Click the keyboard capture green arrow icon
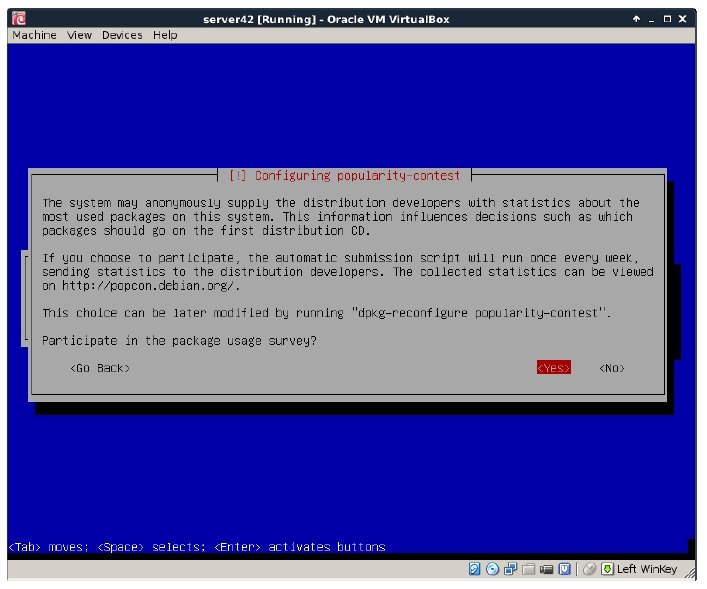 point(607,569)
